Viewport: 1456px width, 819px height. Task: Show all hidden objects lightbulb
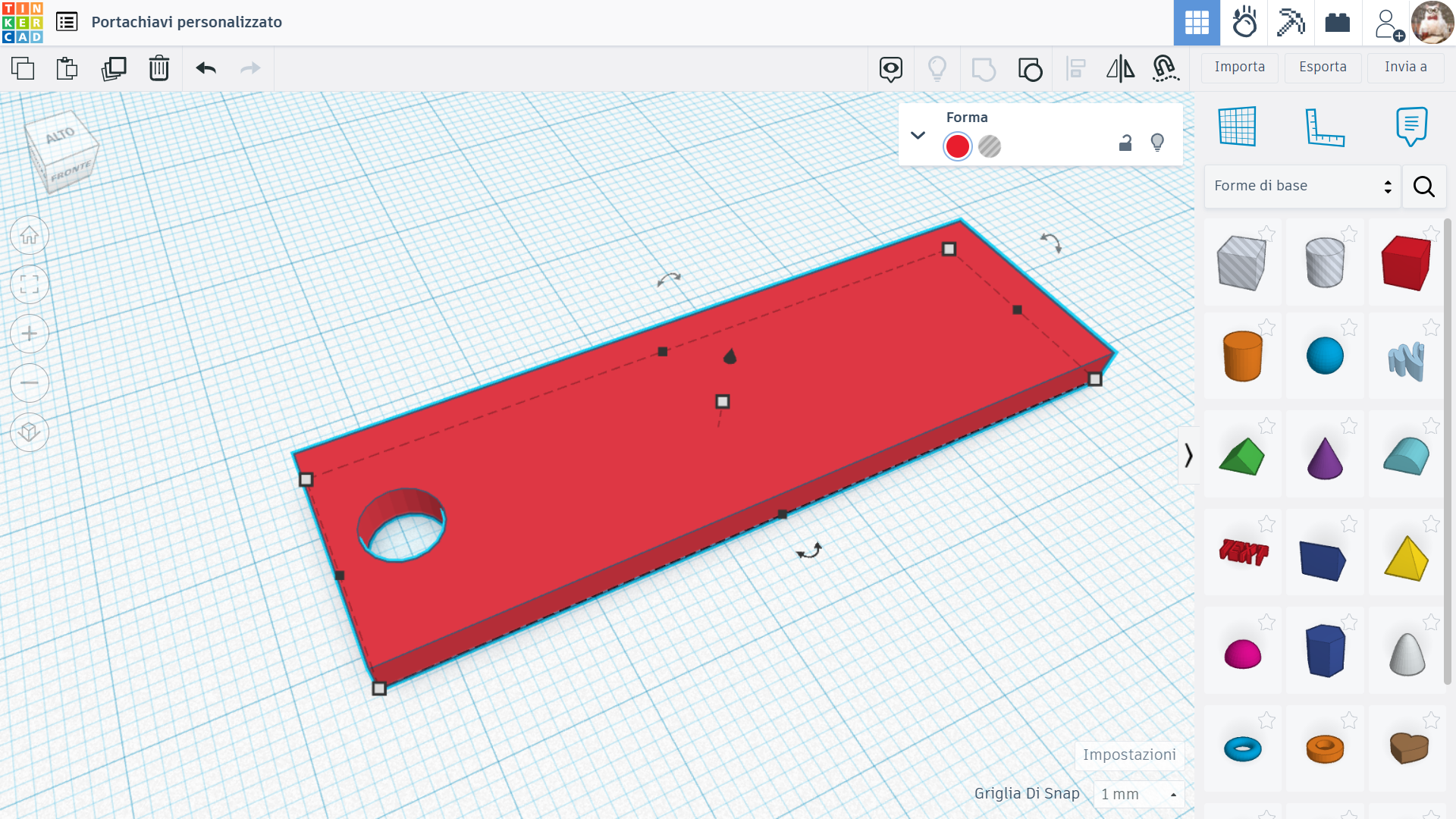937,69
